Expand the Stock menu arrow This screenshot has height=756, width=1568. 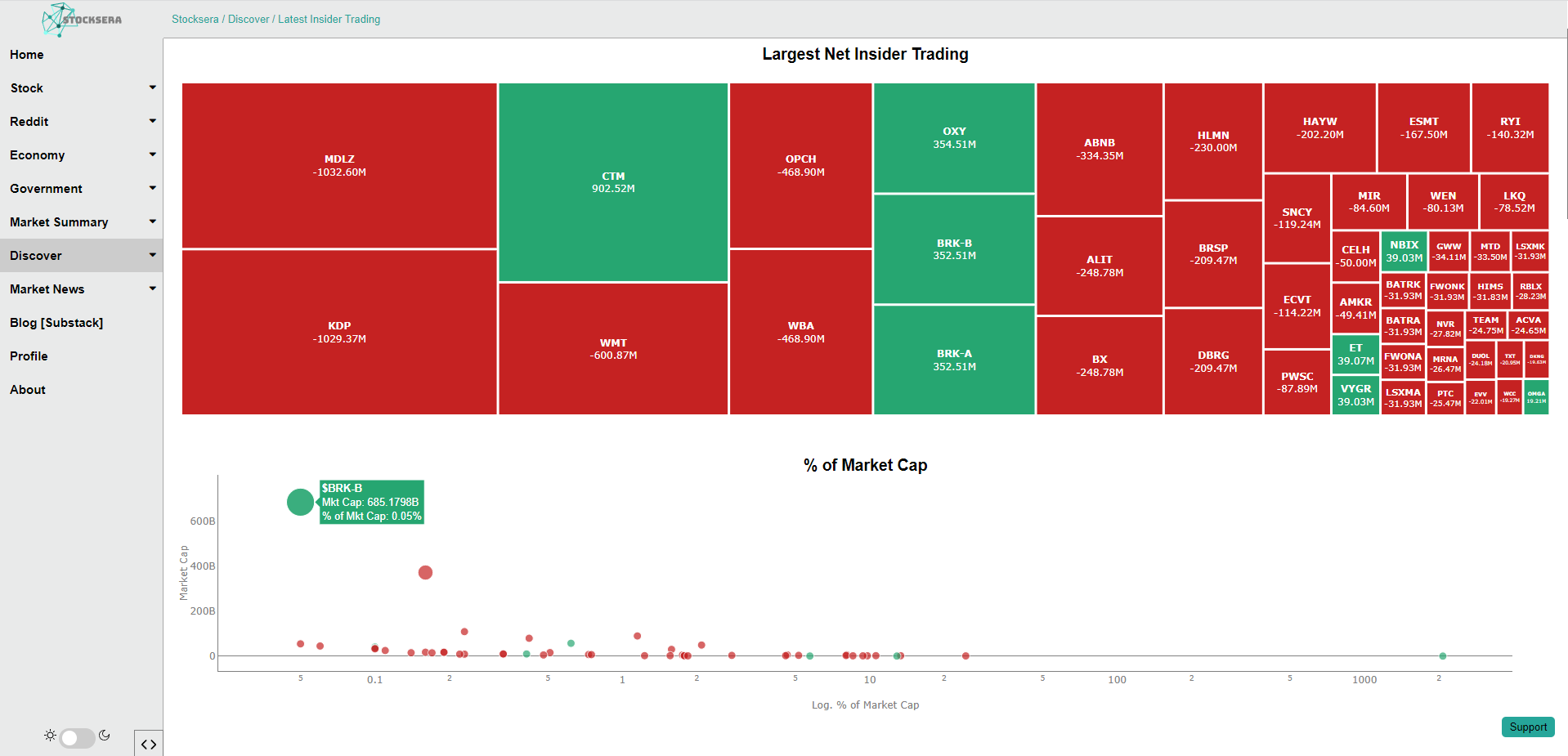(x=152, y=87)
